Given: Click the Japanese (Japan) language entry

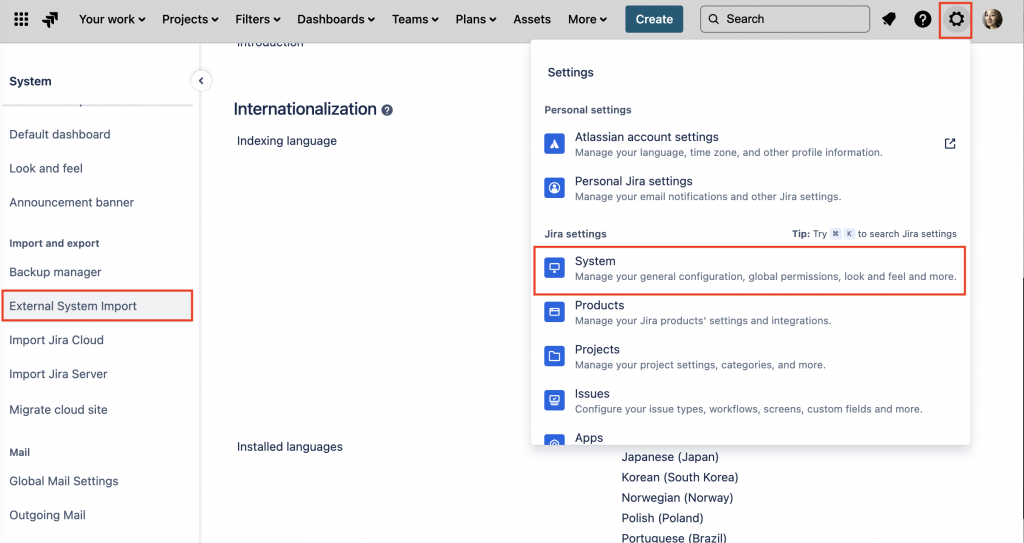Looking at the screenshot, I should pos(669,457).
